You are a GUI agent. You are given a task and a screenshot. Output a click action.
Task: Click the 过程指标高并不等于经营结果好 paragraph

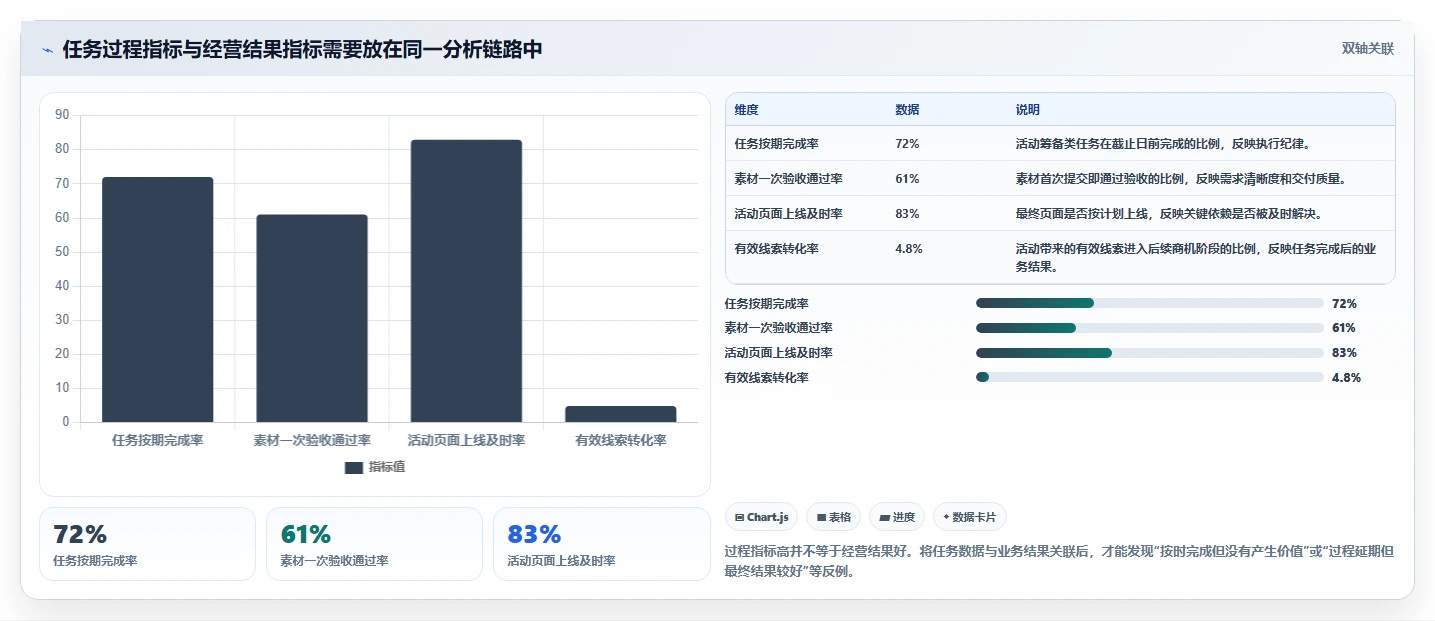[1058, 562]
